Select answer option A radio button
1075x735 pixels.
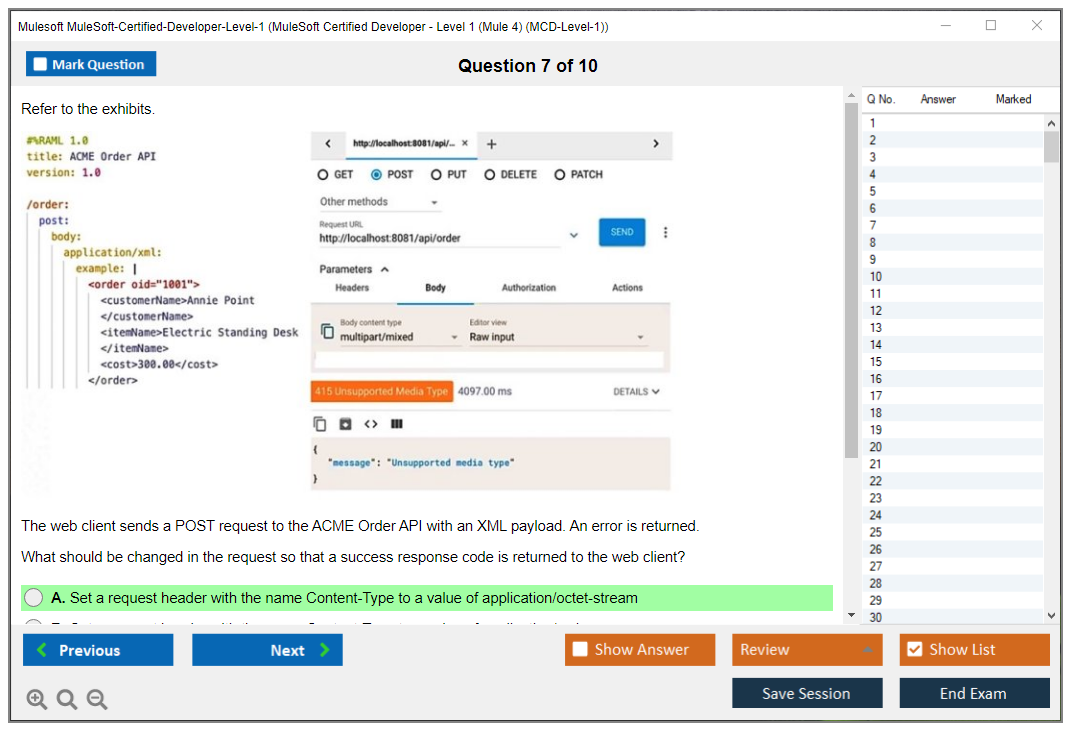click(34, 598)
